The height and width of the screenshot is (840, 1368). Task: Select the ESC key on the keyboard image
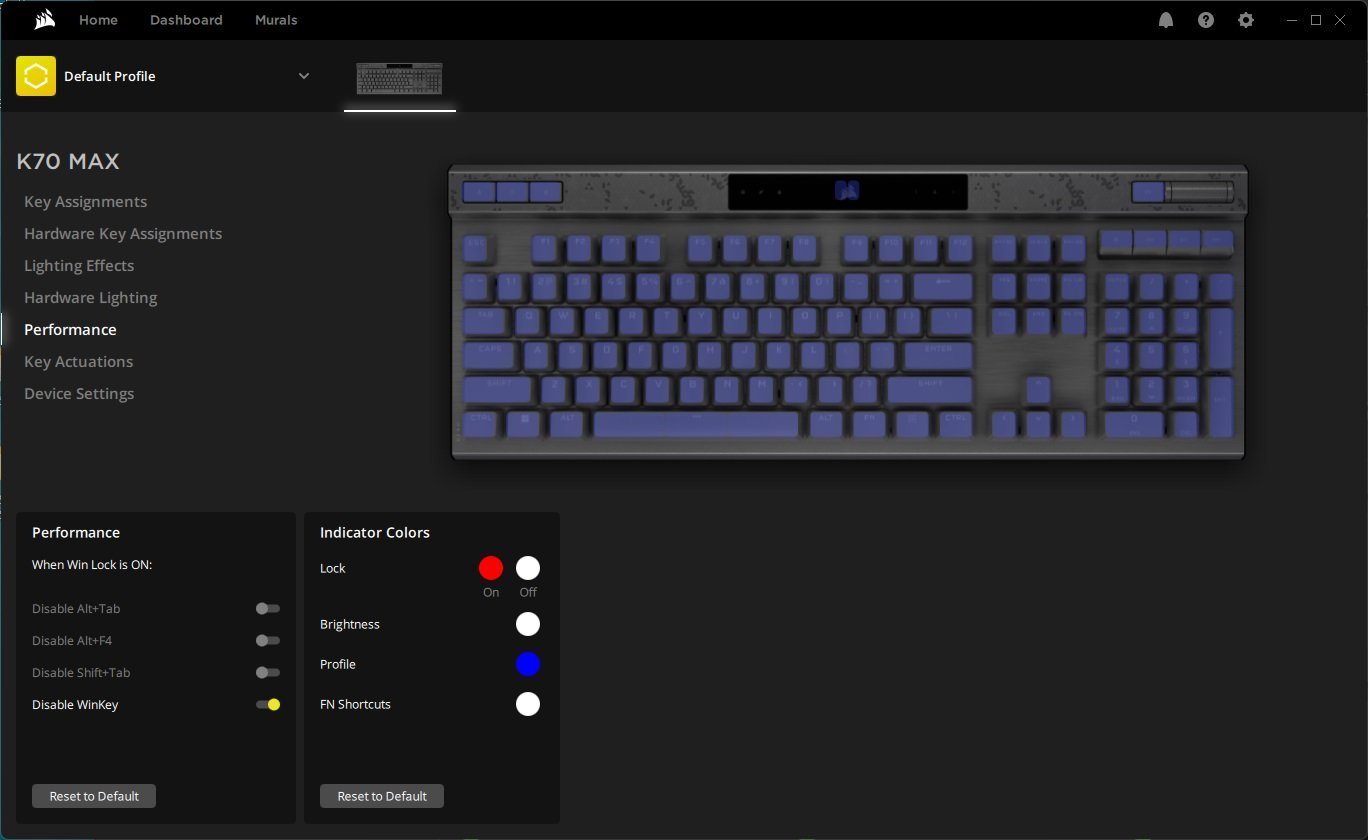tap(476, 248)
